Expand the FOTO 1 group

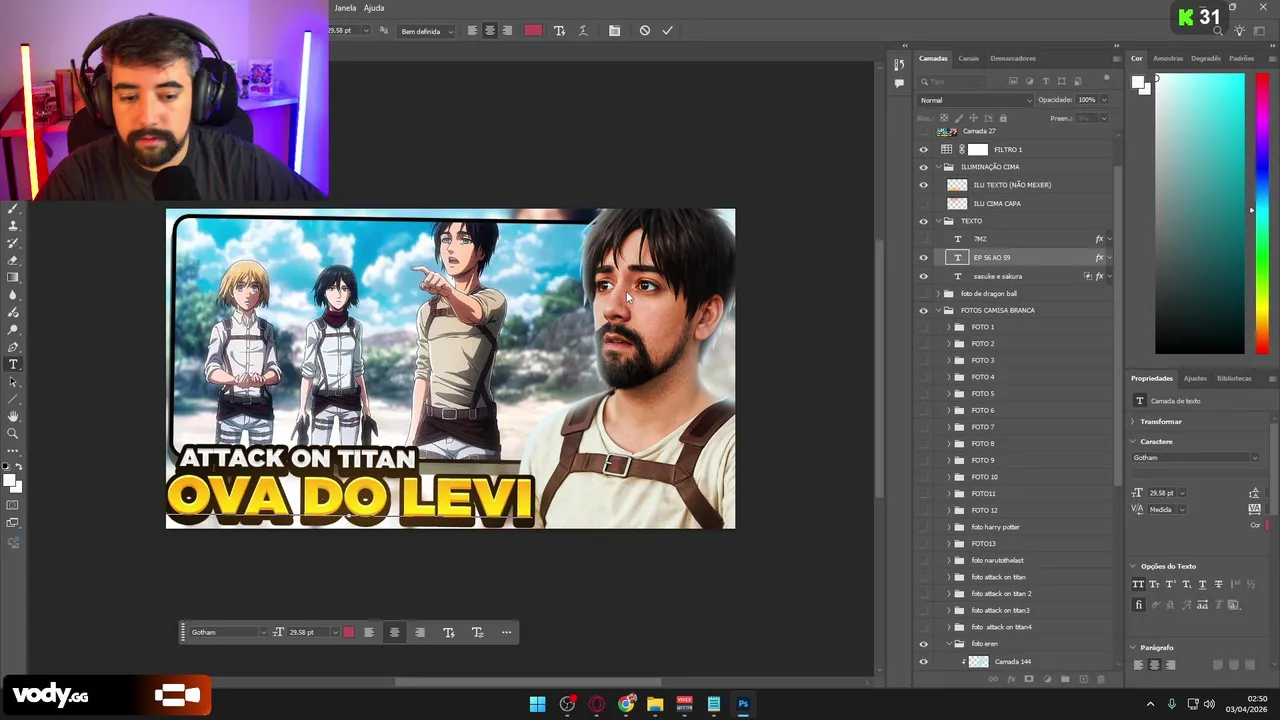pos(949,327)
